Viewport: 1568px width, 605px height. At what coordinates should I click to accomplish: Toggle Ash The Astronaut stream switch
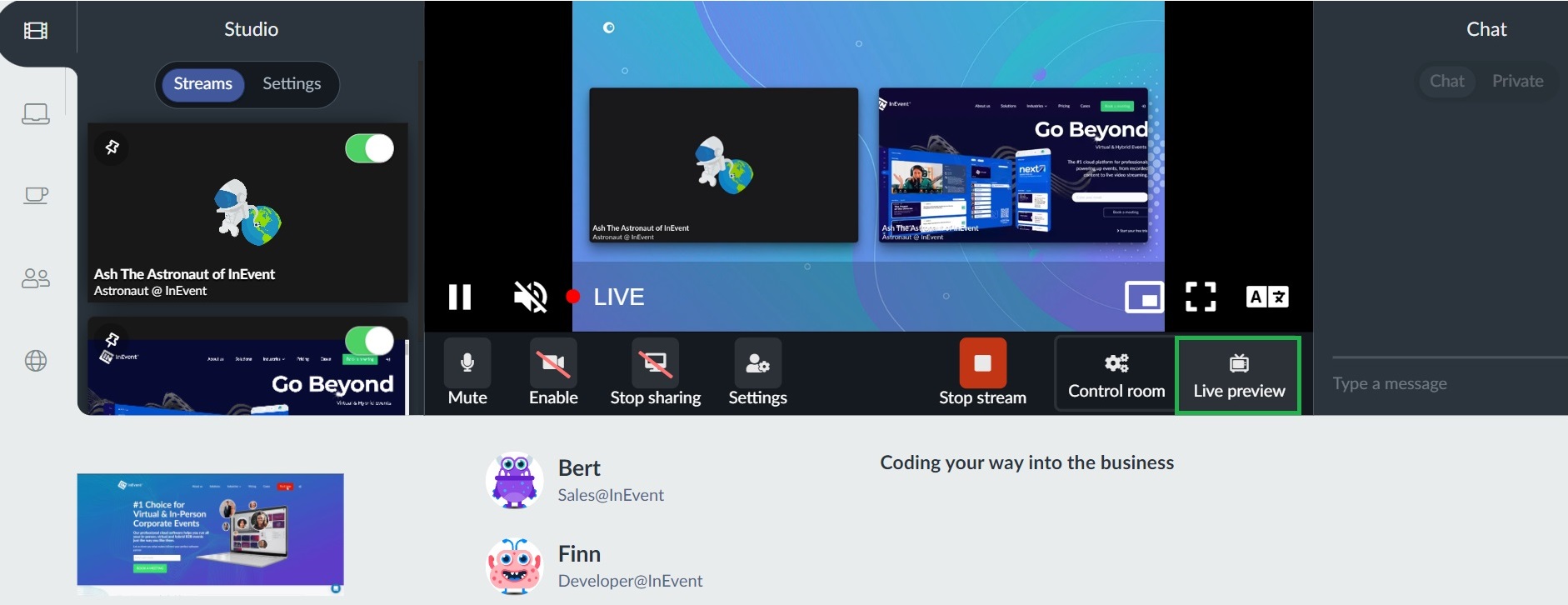pyautogui.click(x=369, y=148)
